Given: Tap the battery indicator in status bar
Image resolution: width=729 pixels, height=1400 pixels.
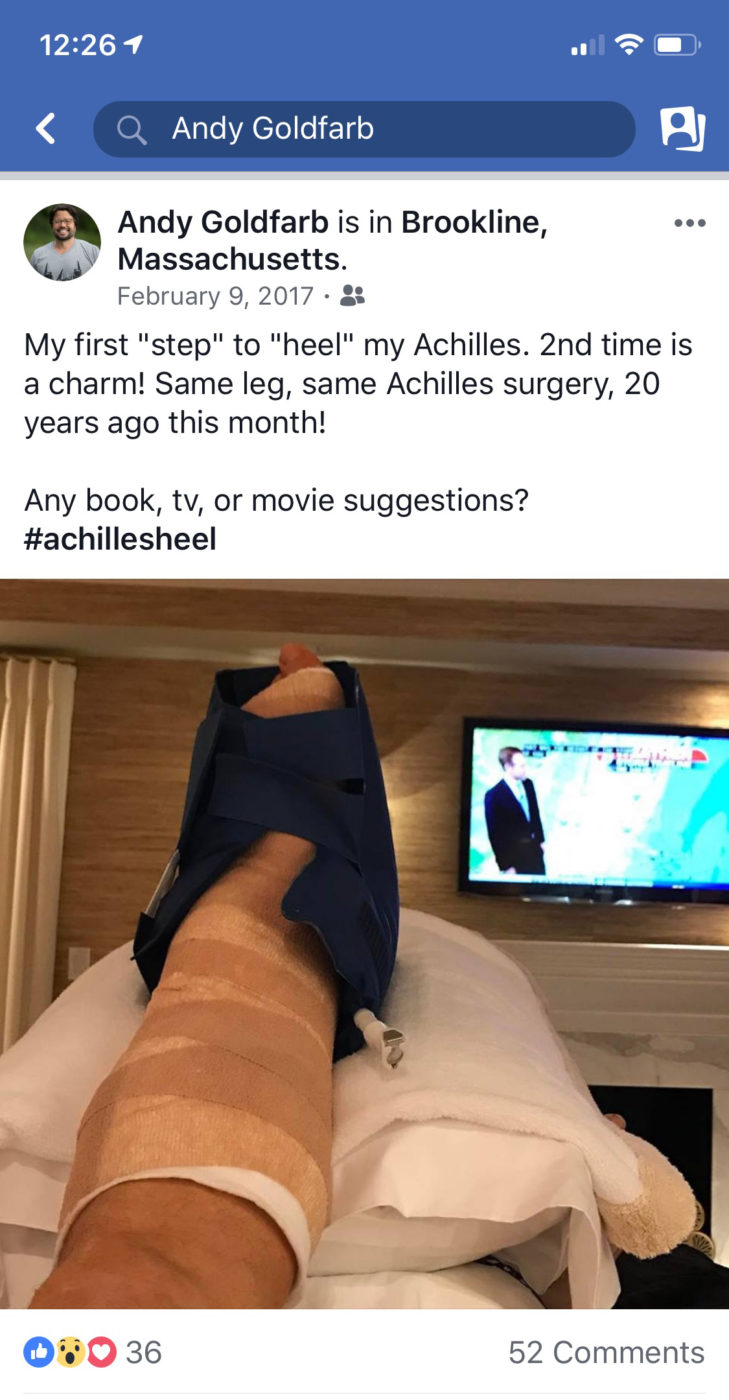Looking at the screenshot, I should click(x=677, y=45).
